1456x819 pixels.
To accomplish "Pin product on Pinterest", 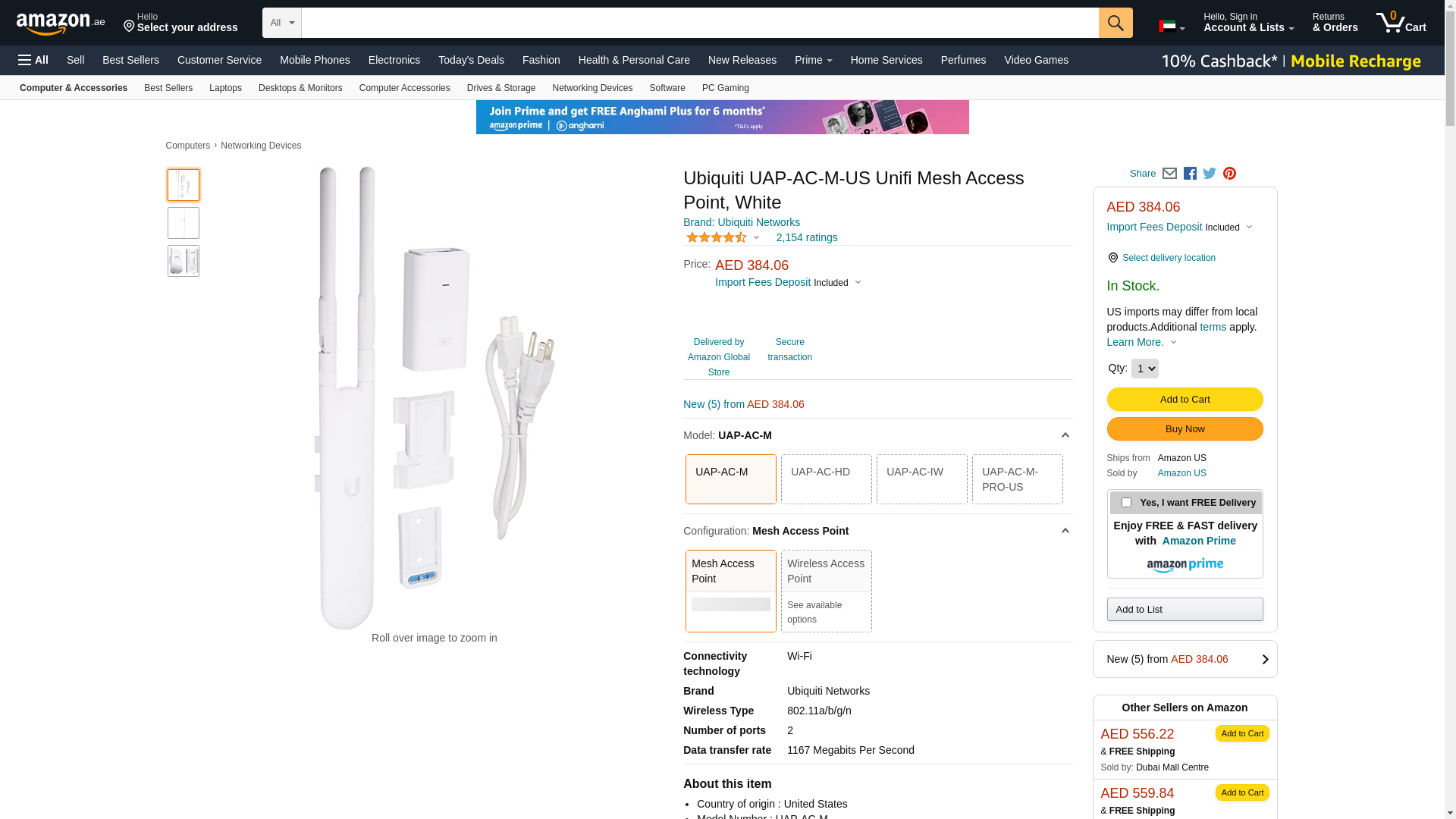I will tap(1229, 174).
